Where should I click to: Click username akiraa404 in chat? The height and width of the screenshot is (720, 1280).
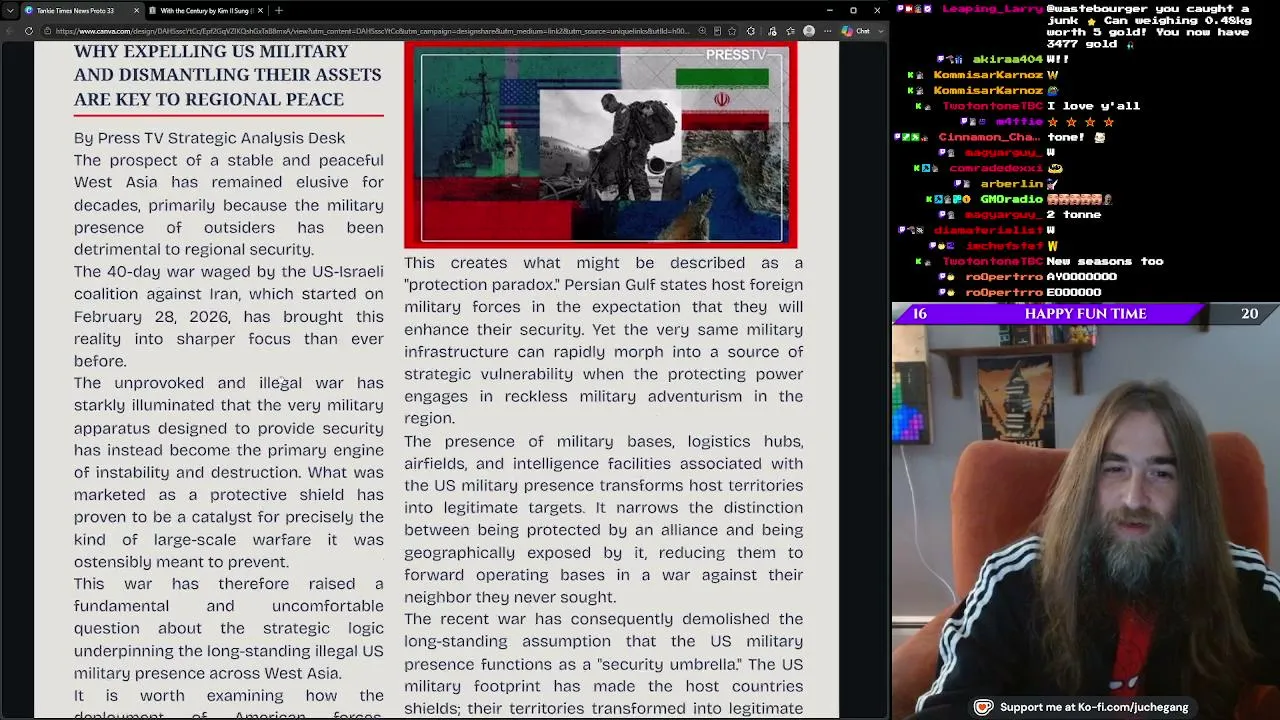(1007, 59)
